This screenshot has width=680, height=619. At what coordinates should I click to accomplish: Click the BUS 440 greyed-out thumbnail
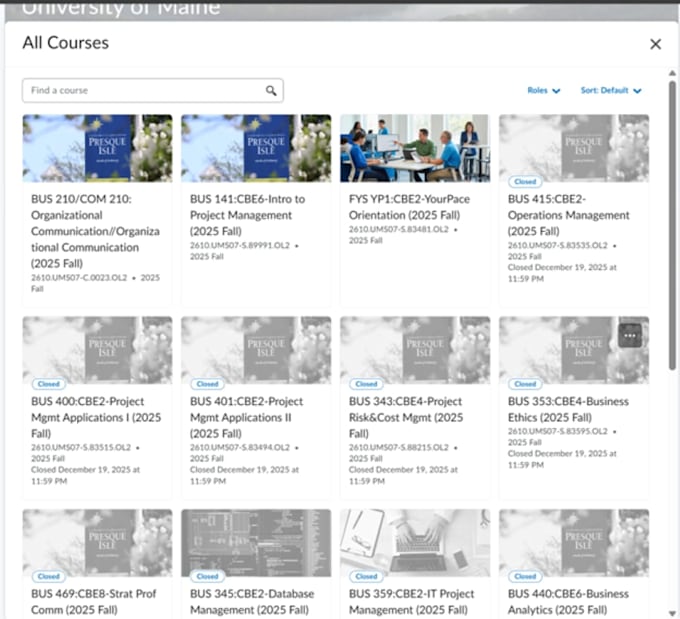click(x=574, y=542)
